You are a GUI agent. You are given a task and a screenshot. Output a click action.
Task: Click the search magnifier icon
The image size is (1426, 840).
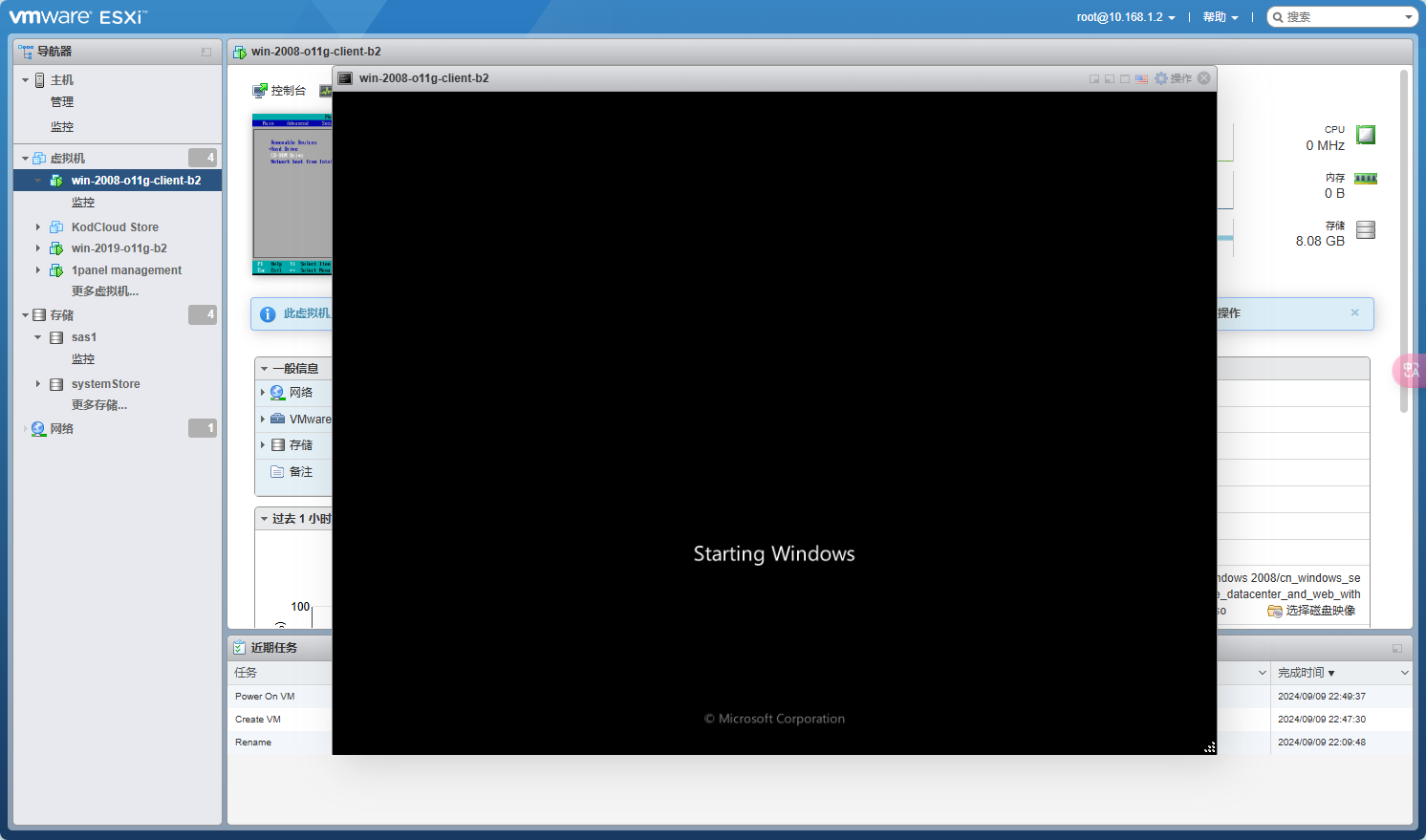[1278, 17]
